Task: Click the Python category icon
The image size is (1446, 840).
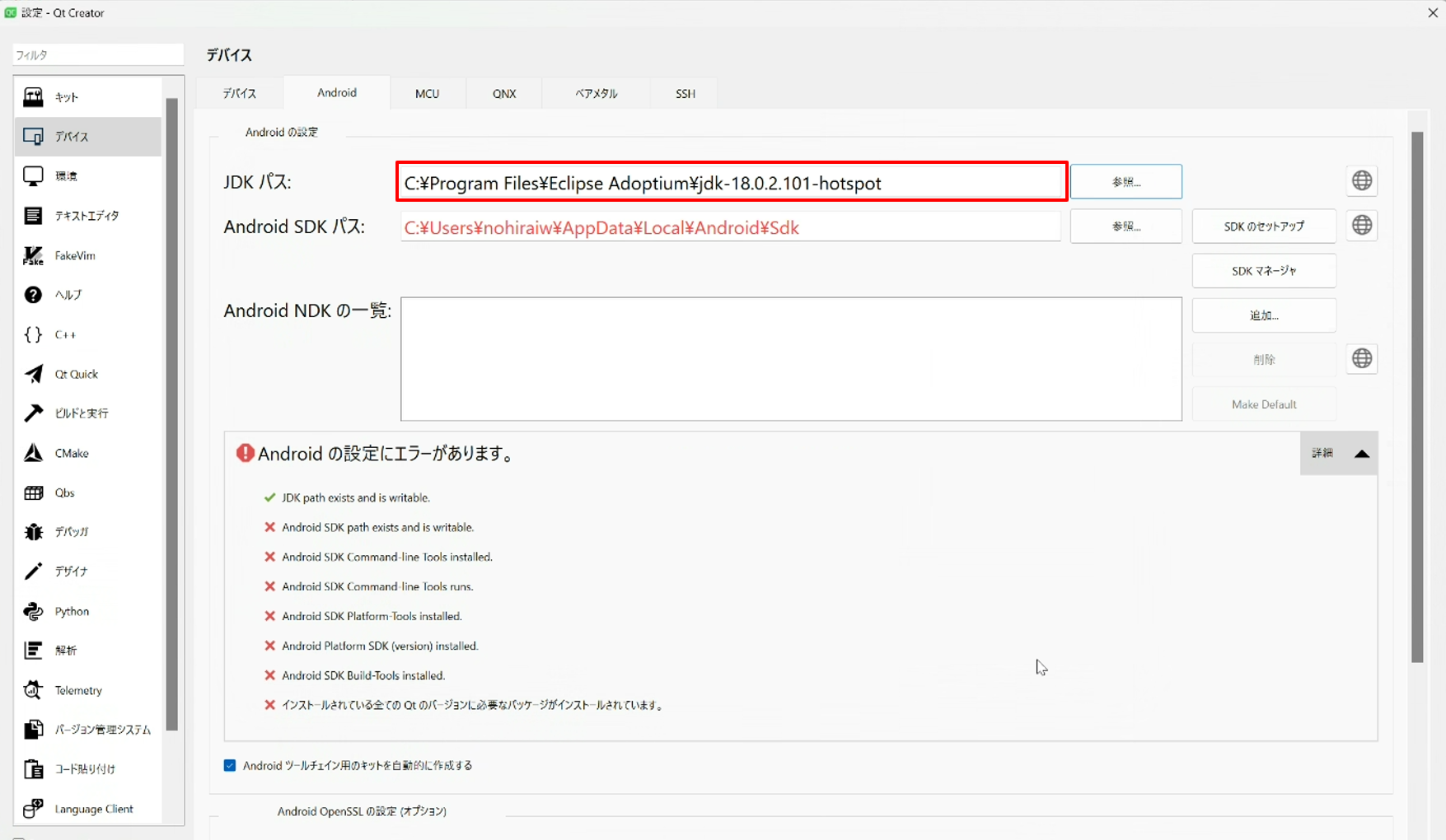Action: pos(33,611)
